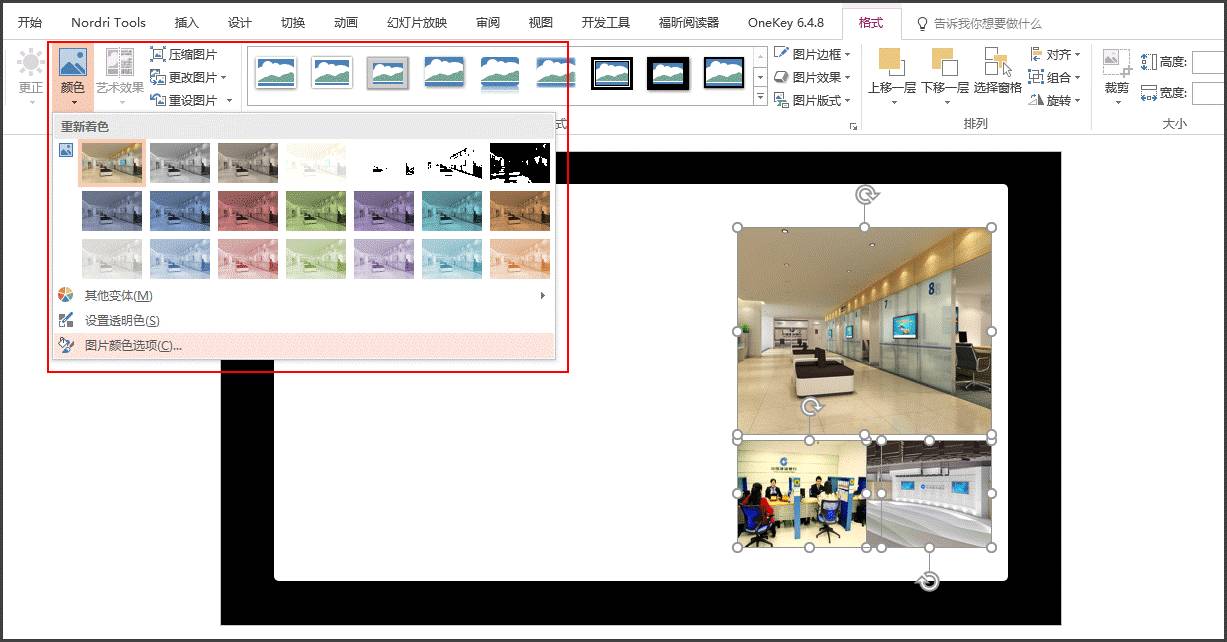Expand the 更改图片 change picture dropdown
This screenshot has height=642, width=1227.
point(223,77)
